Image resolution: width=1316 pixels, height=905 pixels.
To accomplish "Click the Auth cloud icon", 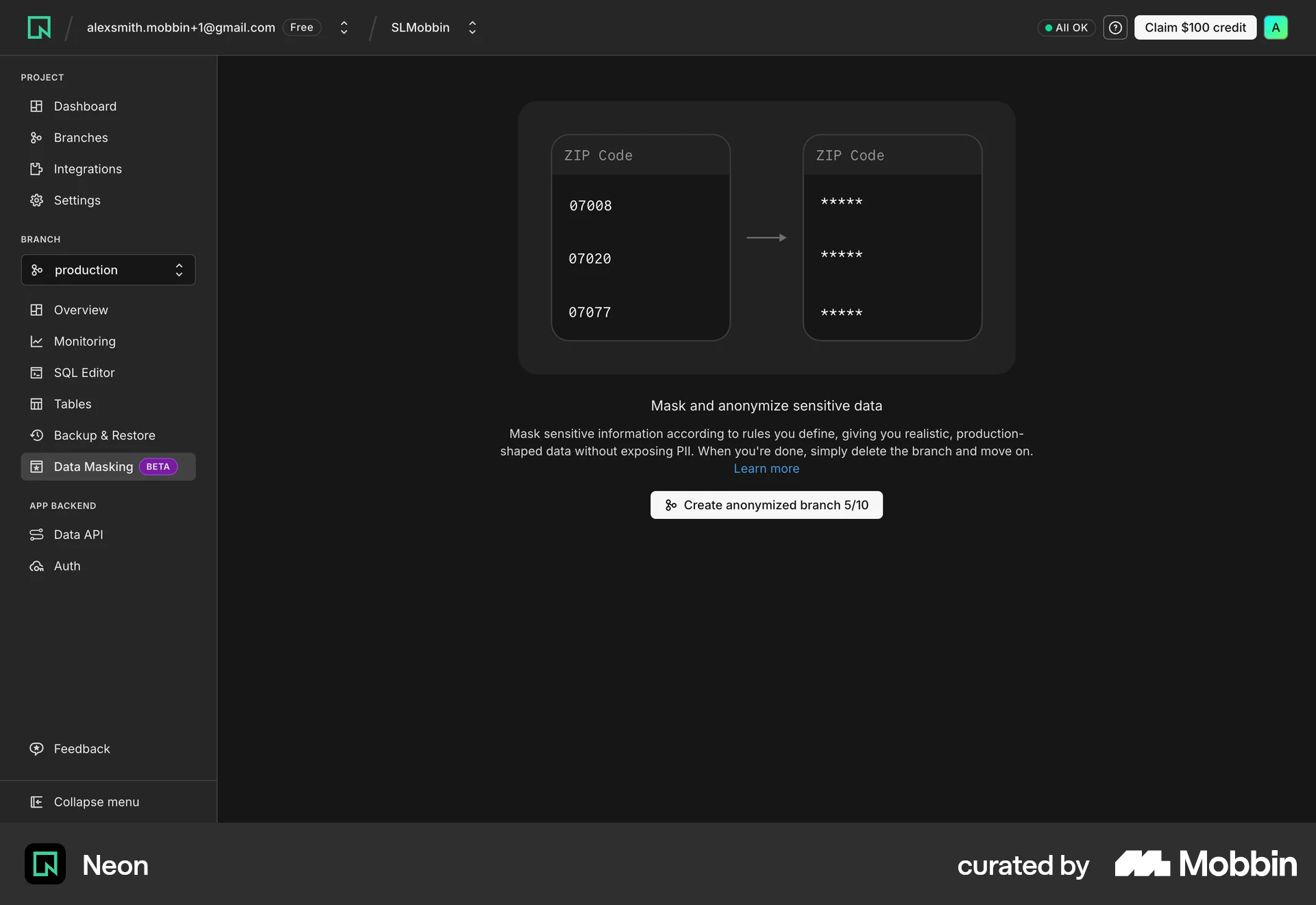I will 36,566.
